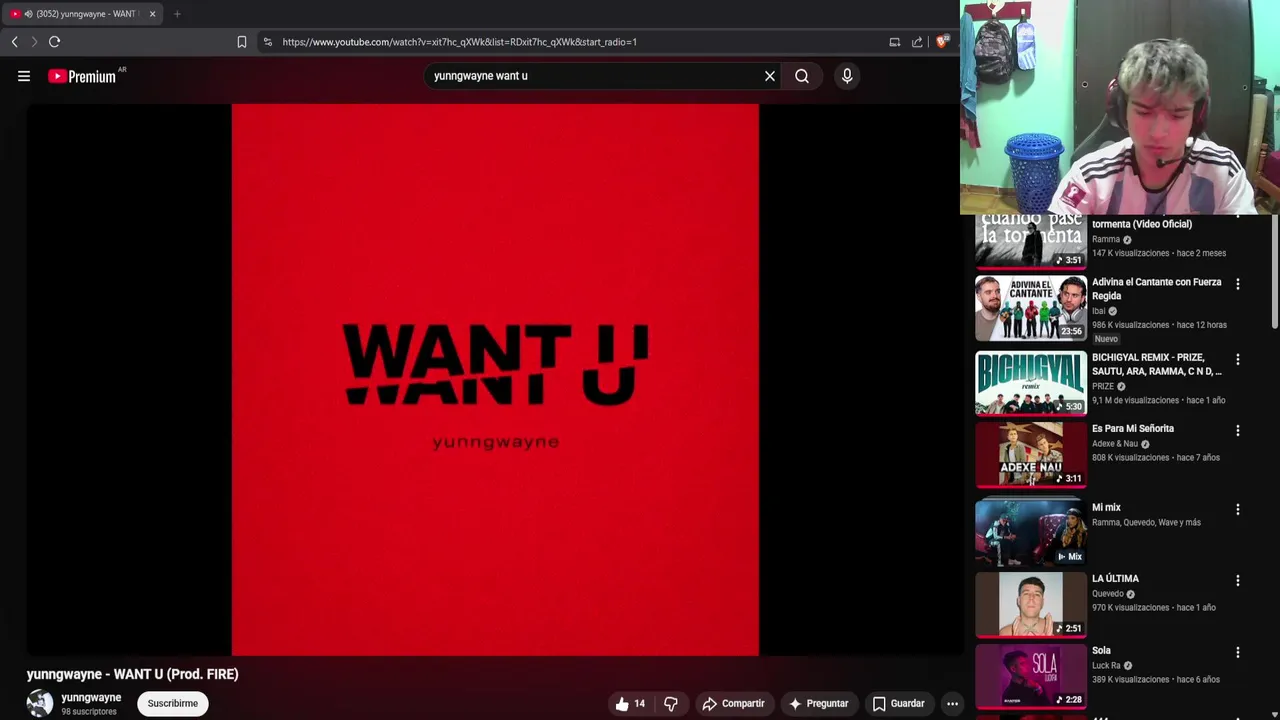
Task: Run search with the magnifier button
Action: point(802,76)
